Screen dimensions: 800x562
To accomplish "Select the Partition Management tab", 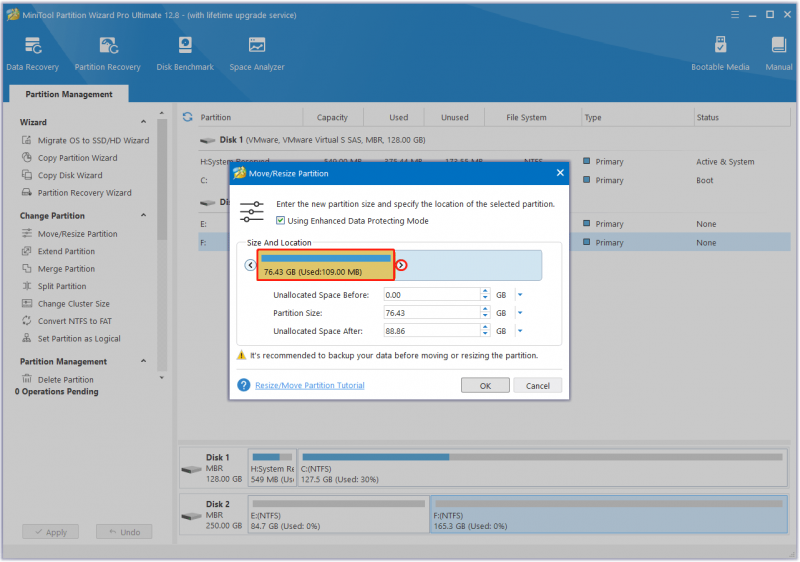I will pyautogui.click(x=69, y=94).
